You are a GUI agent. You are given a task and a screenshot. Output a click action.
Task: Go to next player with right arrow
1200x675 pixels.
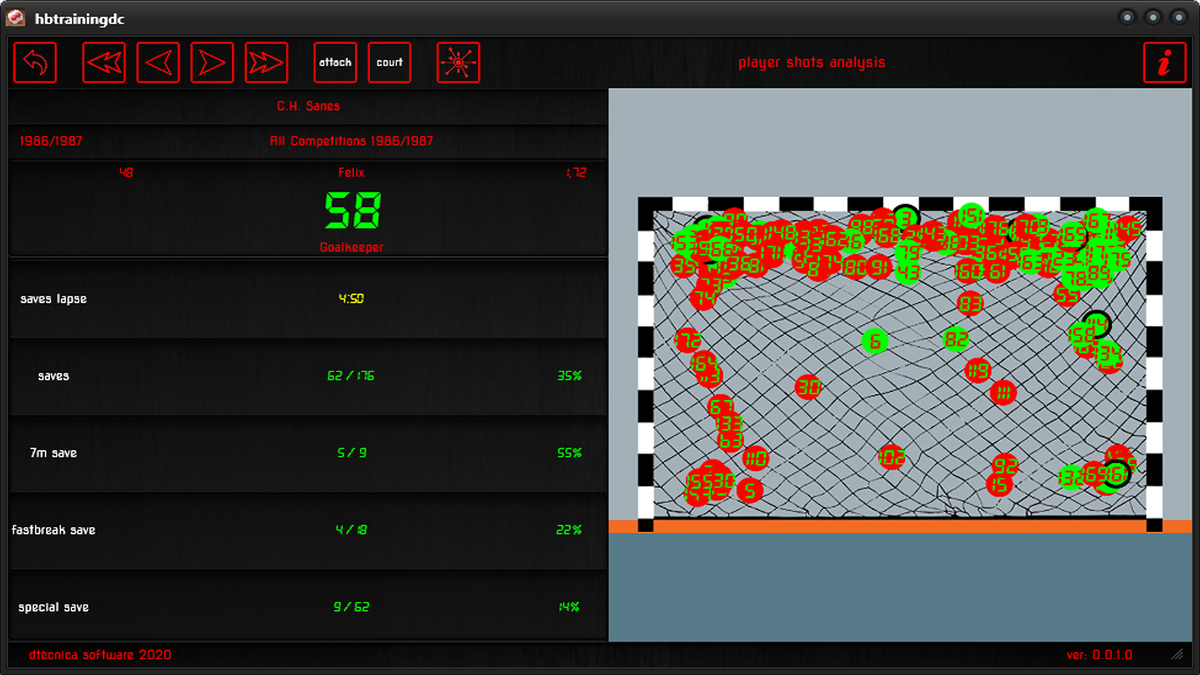(212, 62)
